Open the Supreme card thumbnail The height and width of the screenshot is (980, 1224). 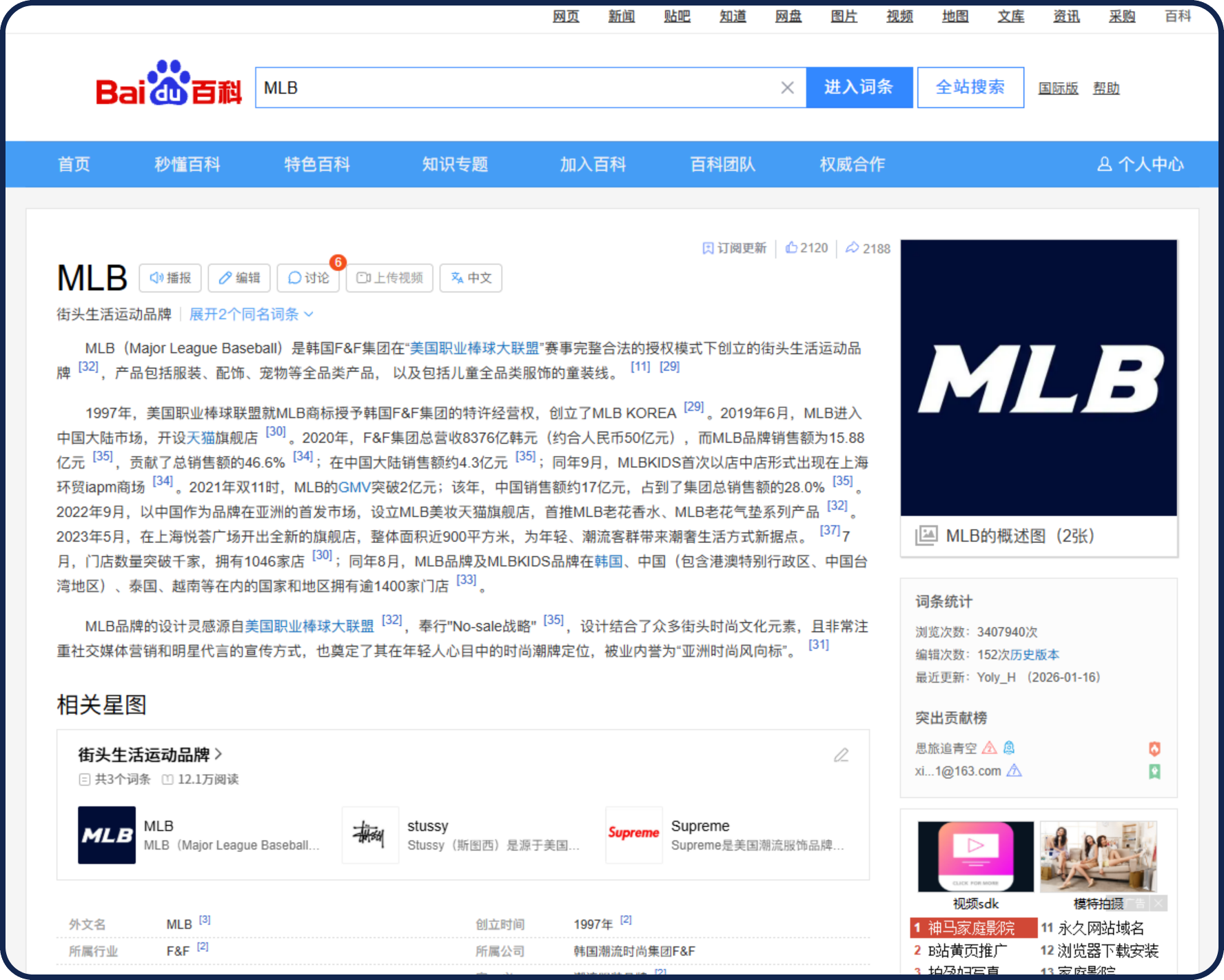pyautogui.click(x=634, y=835)
